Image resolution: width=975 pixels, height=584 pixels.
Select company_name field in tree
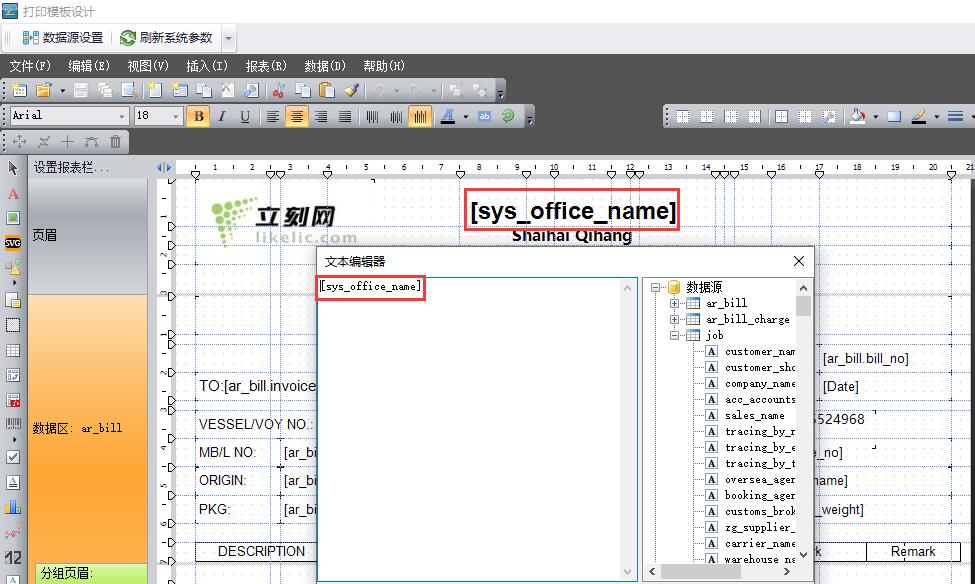760,384
